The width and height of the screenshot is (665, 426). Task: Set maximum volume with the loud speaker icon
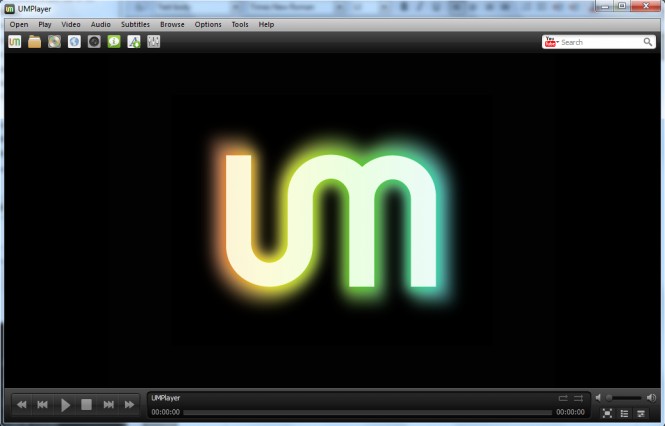651,398
